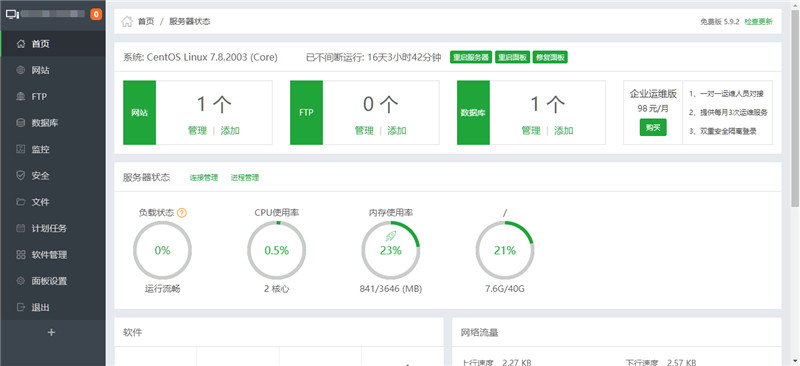Click the green 网站 card label
Image resolution: width=800 pixels, height=366 pixels.
coord(139,113)
